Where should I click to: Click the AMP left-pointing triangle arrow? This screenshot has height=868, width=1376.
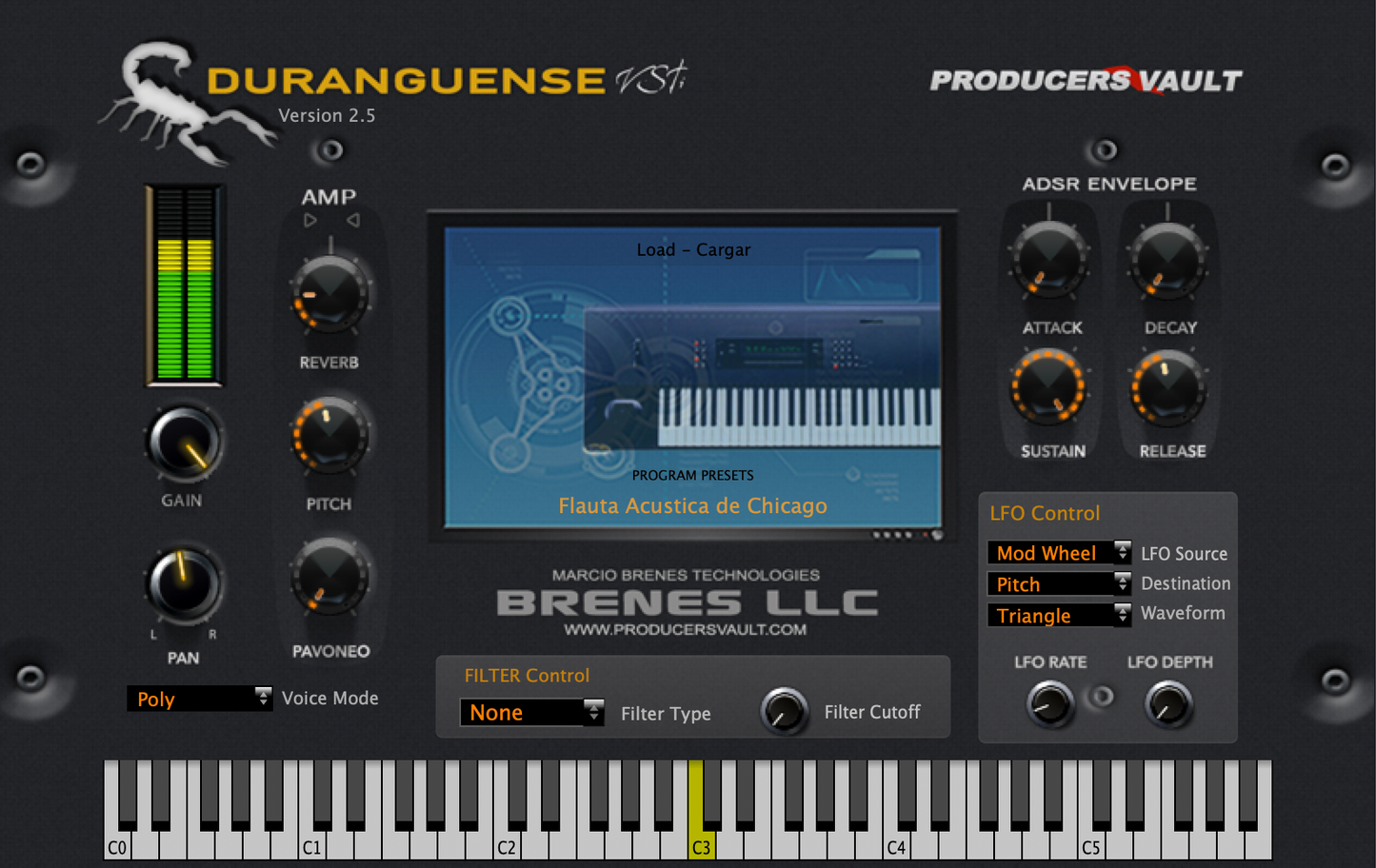coord(352,221)
